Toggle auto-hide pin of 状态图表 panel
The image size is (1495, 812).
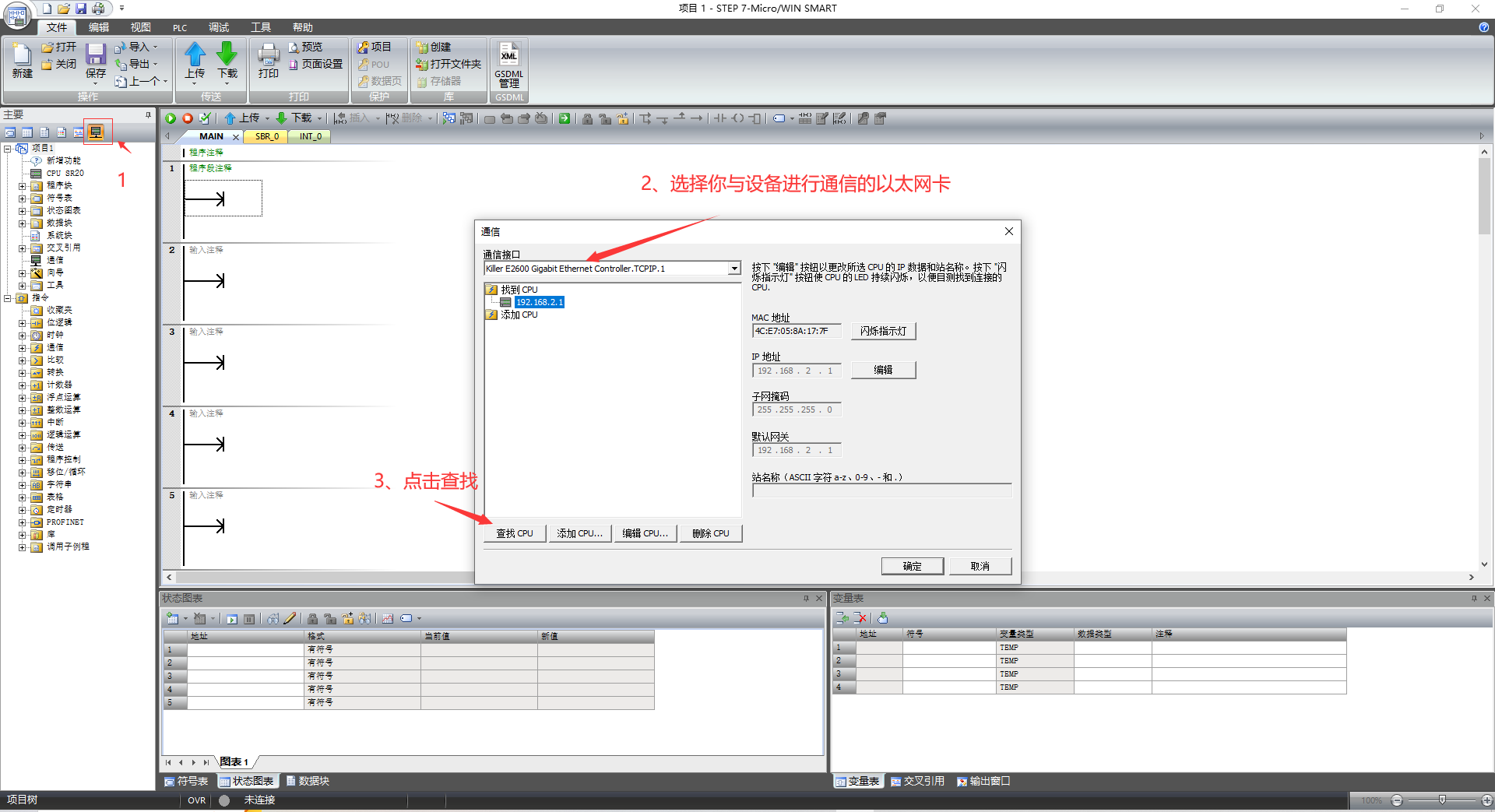[806, 598]
